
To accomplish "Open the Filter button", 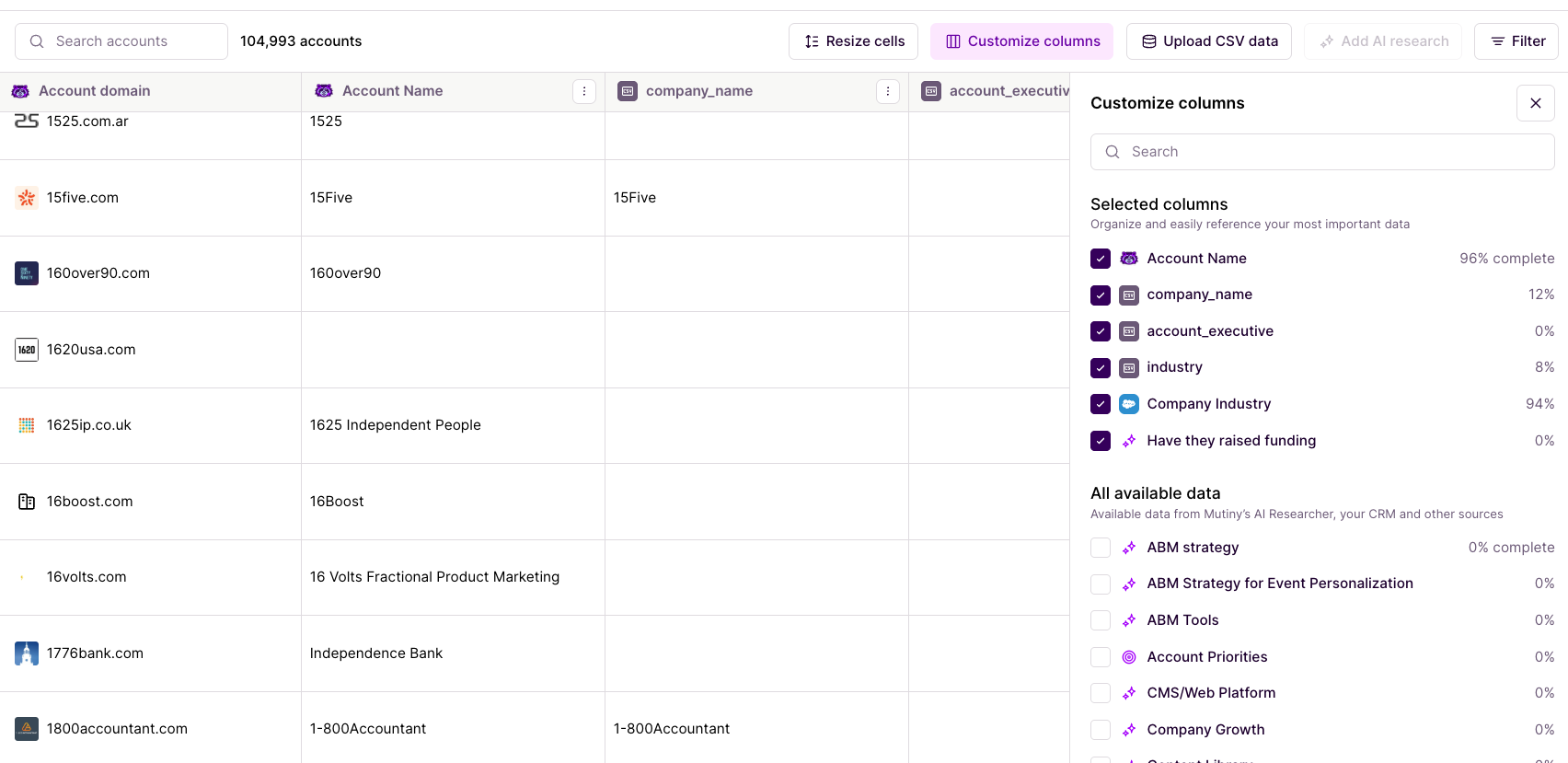I will tap(1516, 41).
